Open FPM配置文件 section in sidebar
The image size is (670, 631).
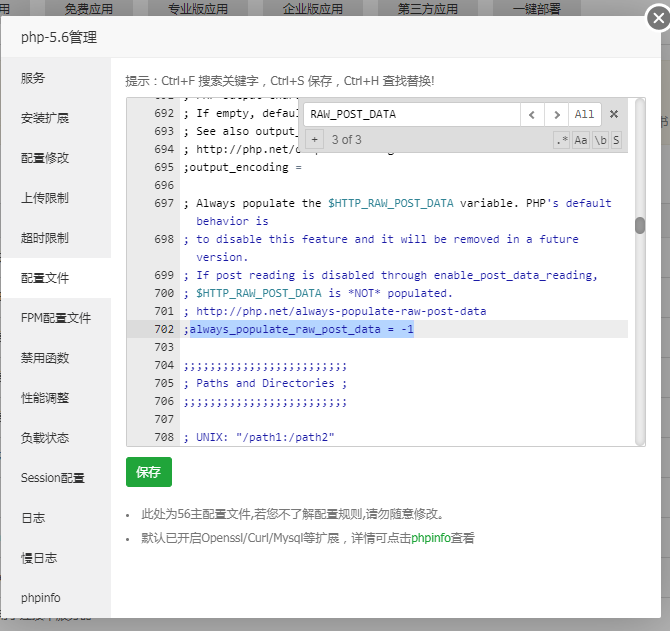click(x=56, y=318)
